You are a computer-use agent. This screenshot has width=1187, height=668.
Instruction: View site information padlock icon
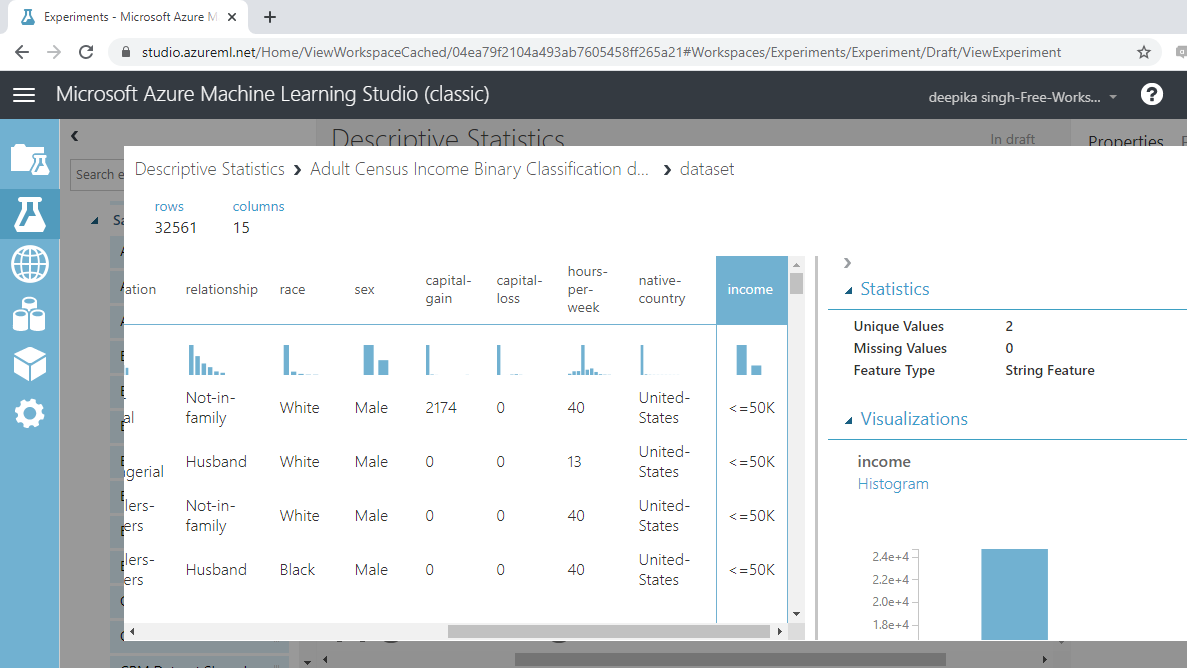coord(126,52)
